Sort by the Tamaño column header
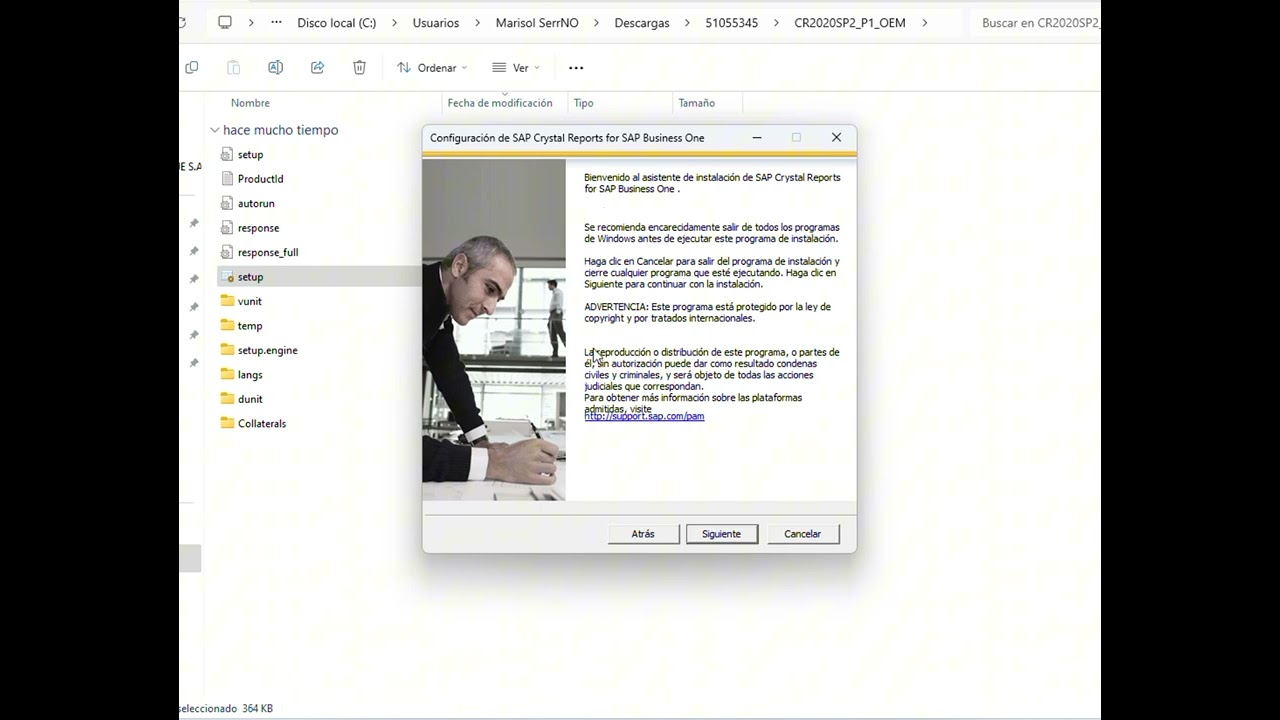The width and height of the screenshot is (1280, 720). (x=697, y=103)
